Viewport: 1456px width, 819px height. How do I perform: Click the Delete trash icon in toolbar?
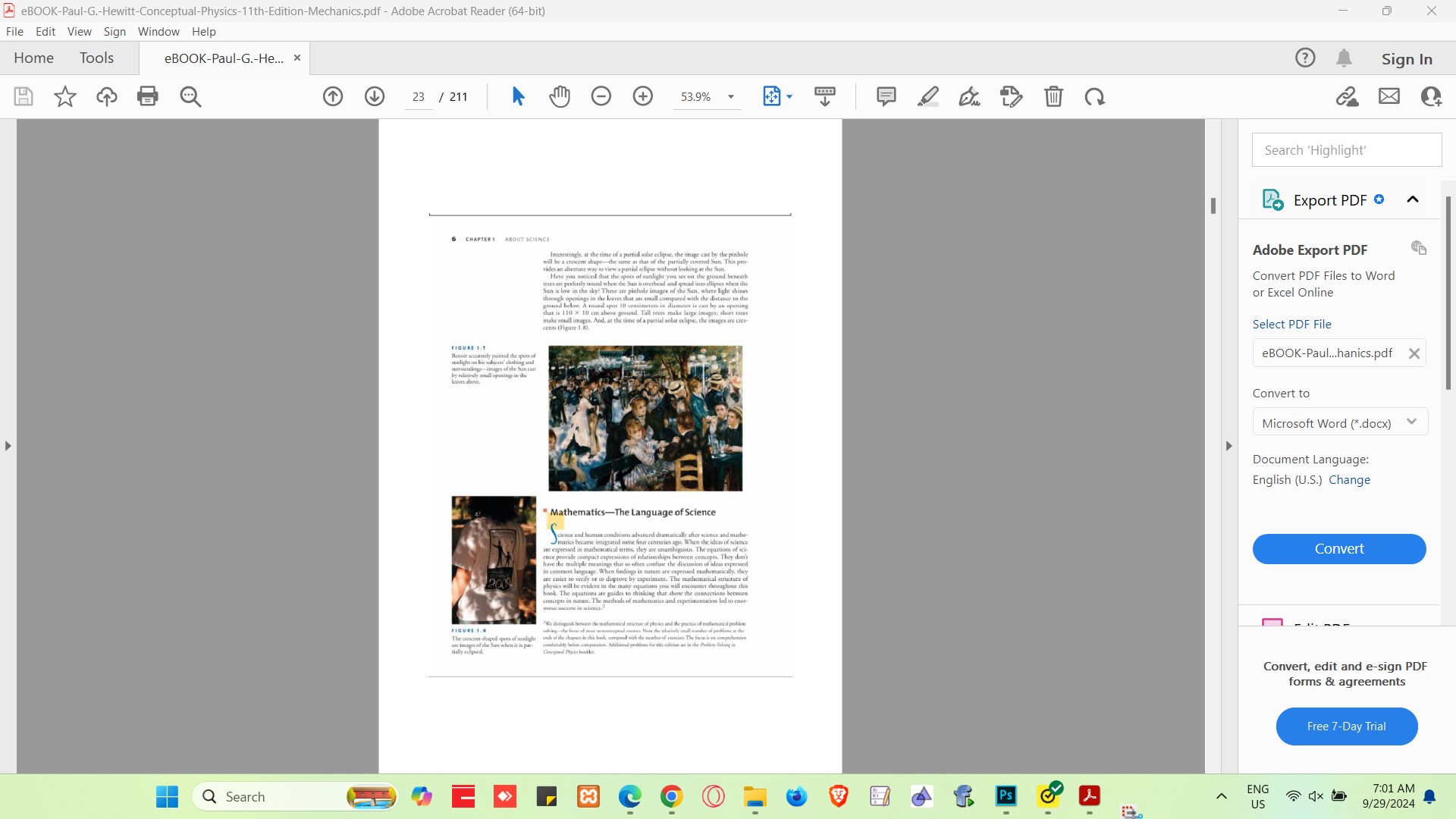pyautogui.click(x=1053, y=96)
